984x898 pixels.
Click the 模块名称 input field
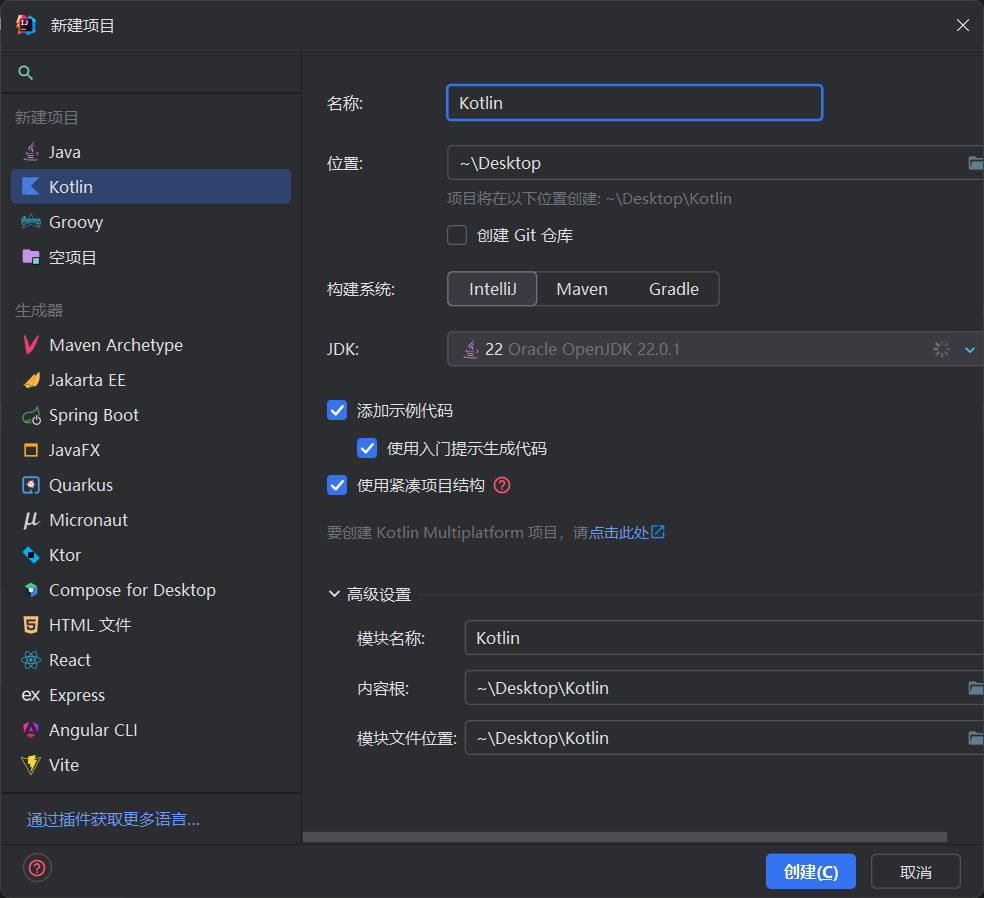(x=724, y=638)
